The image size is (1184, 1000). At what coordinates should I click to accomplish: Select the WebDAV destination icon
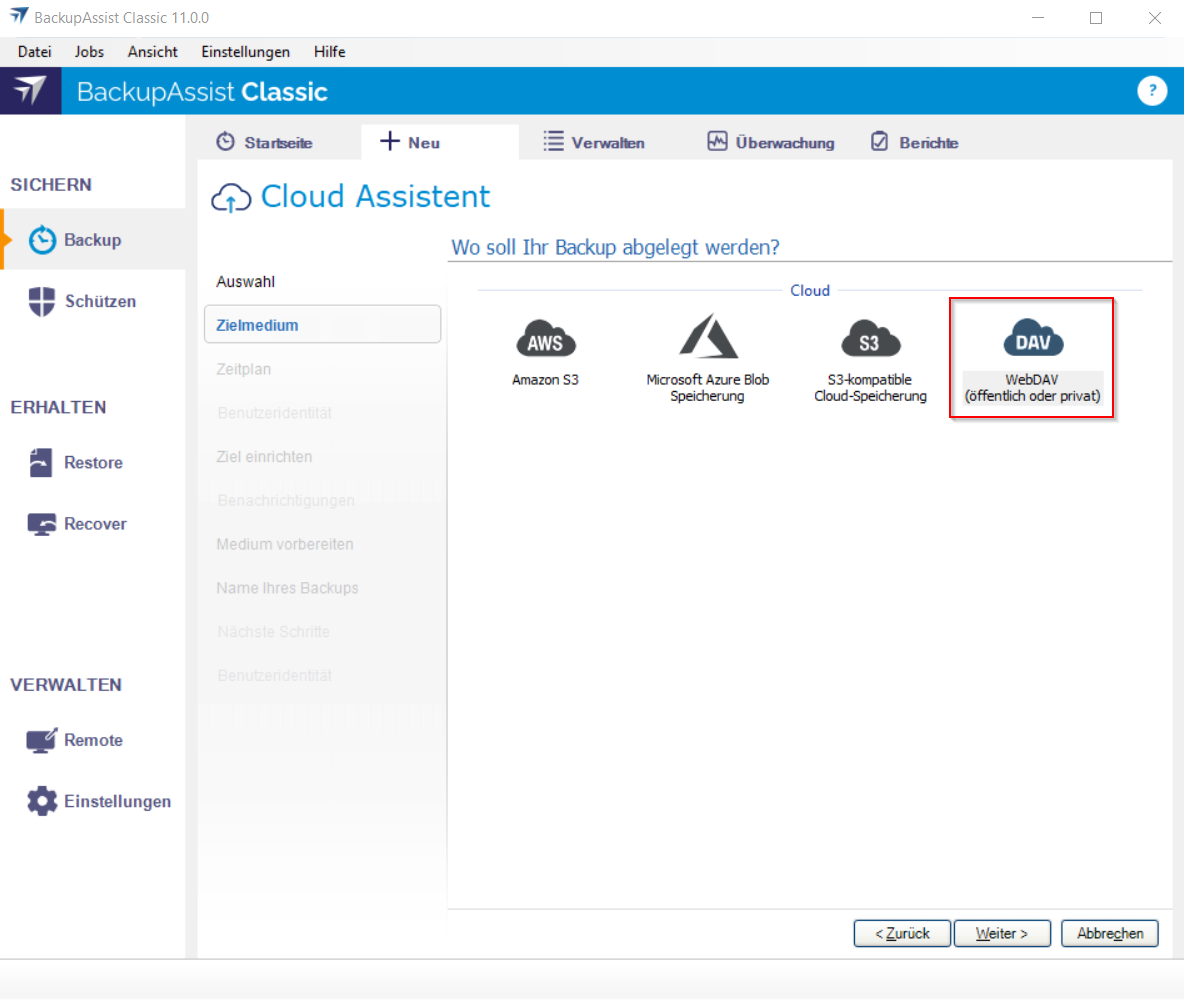coord(1032,340)
